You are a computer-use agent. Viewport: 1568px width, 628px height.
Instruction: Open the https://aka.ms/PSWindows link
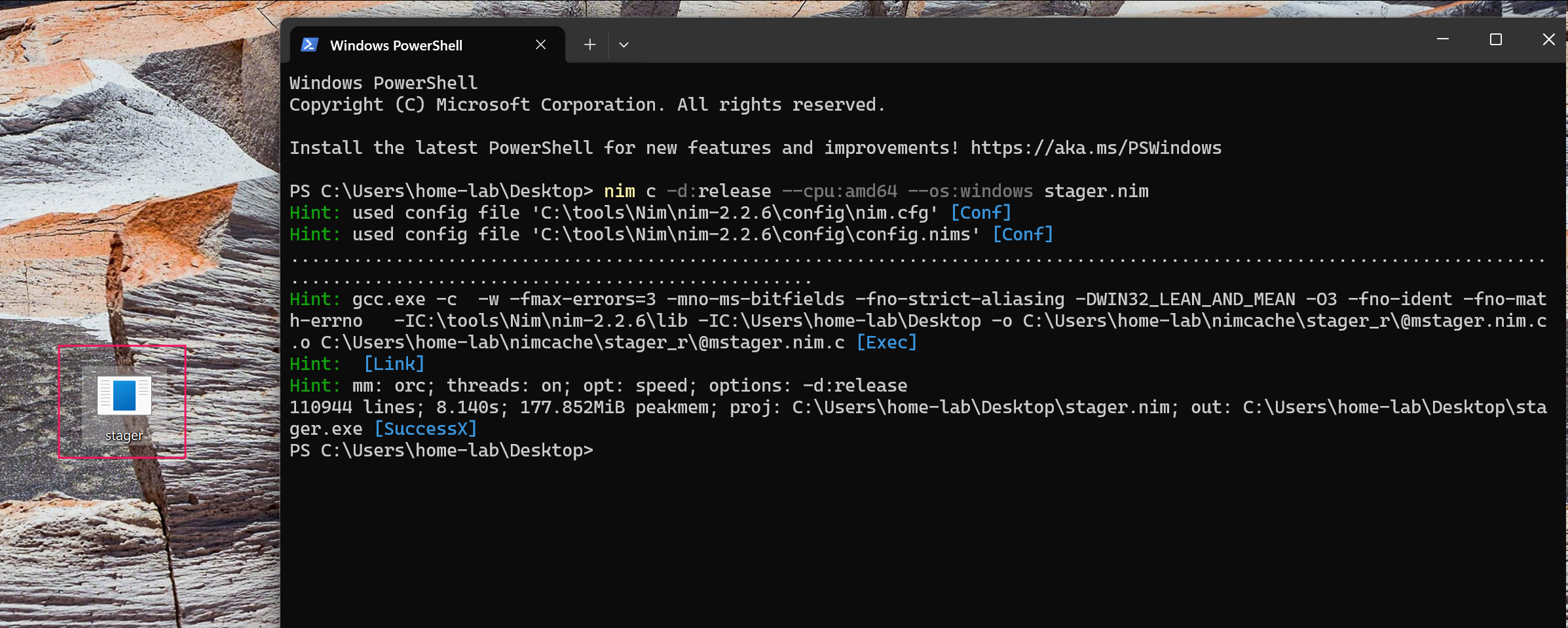[x=1096, y=148]
